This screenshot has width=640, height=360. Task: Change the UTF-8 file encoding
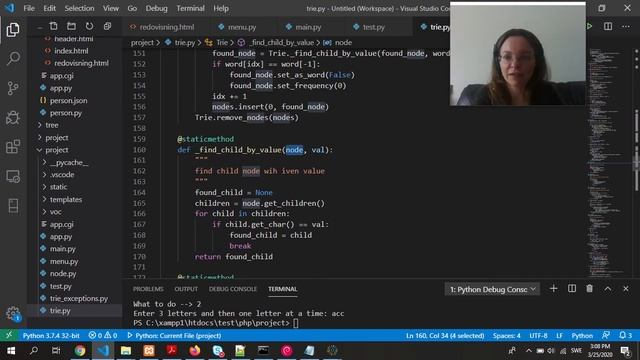(538, 336)
